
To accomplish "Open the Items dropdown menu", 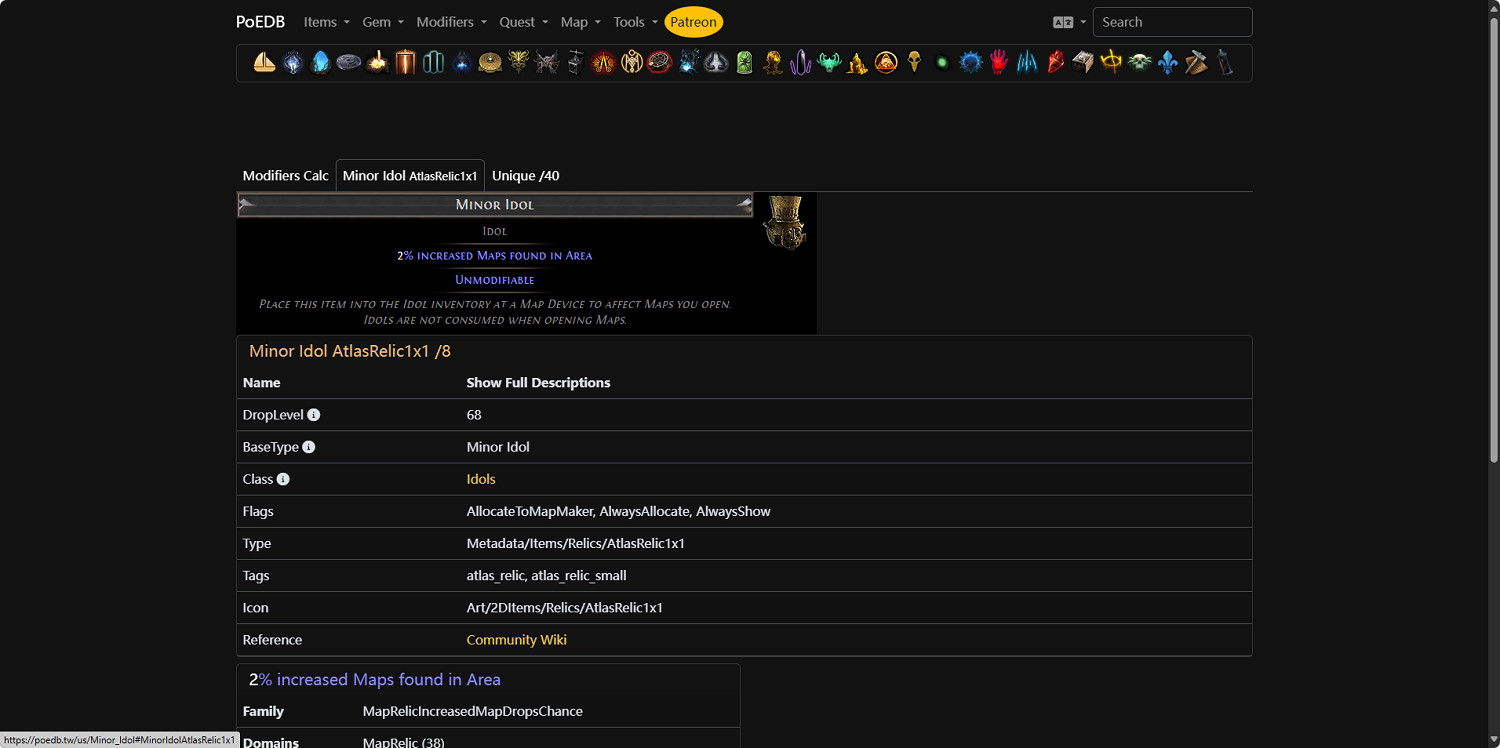I will tap(326, 22).
